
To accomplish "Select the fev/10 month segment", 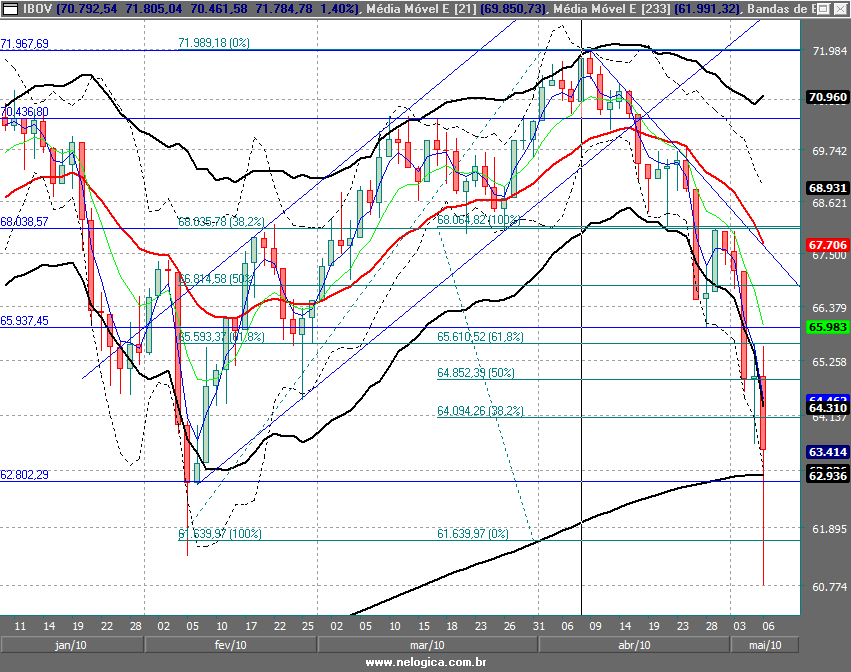I will pyautogui.click(x=231, y=645).
